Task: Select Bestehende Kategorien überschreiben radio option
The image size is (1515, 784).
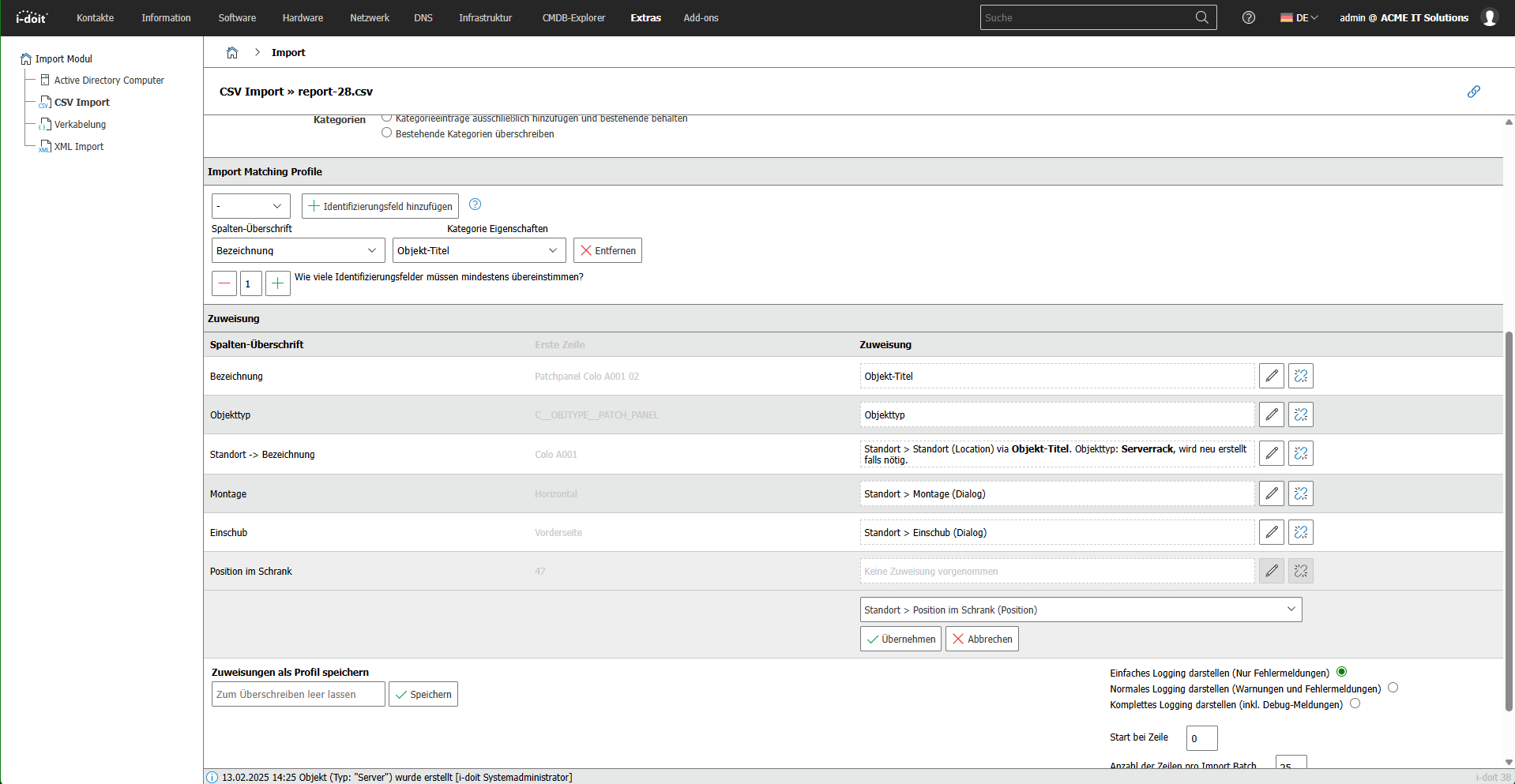Action: tap(387, 133)
